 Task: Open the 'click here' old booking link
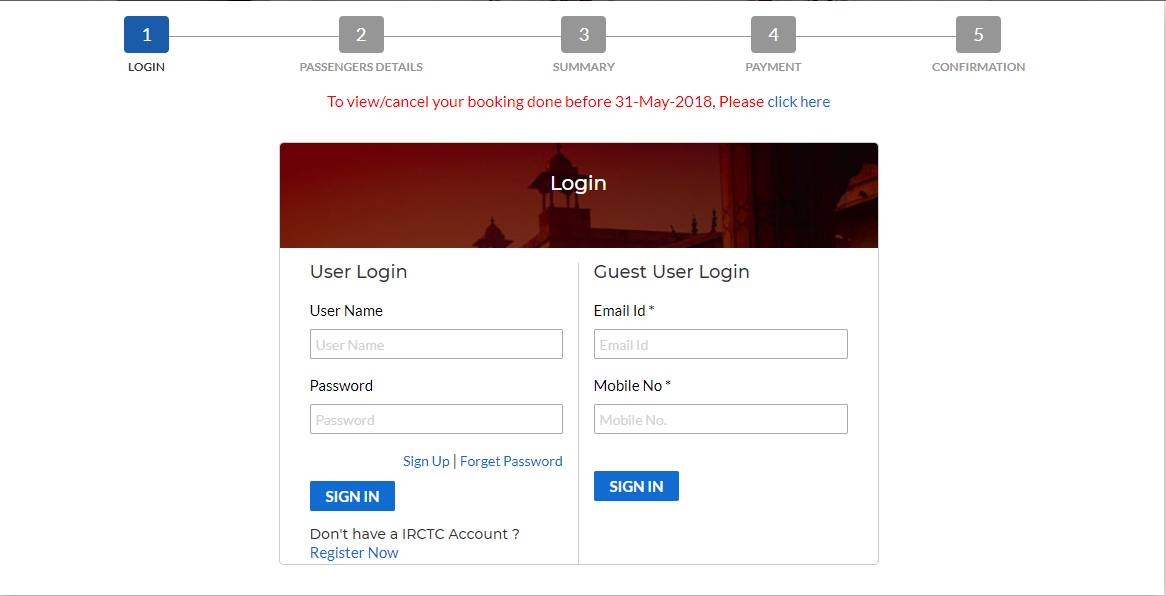[x=798, y=102]
